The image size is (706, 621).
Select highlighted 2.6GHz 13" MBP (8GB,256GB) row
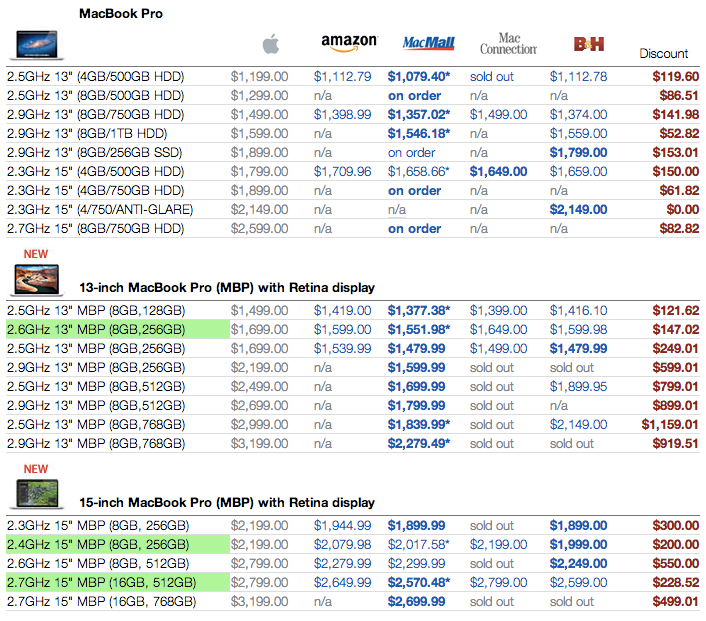(118, 330)
